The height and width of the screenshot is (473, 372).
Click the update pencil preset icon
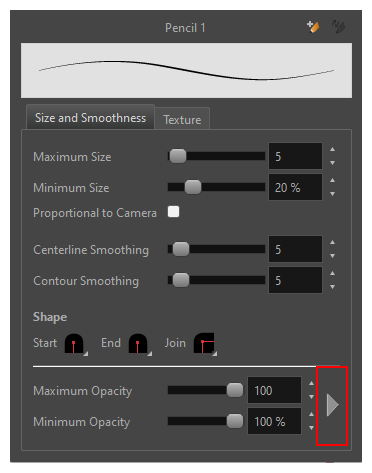[x=338, y=27]
